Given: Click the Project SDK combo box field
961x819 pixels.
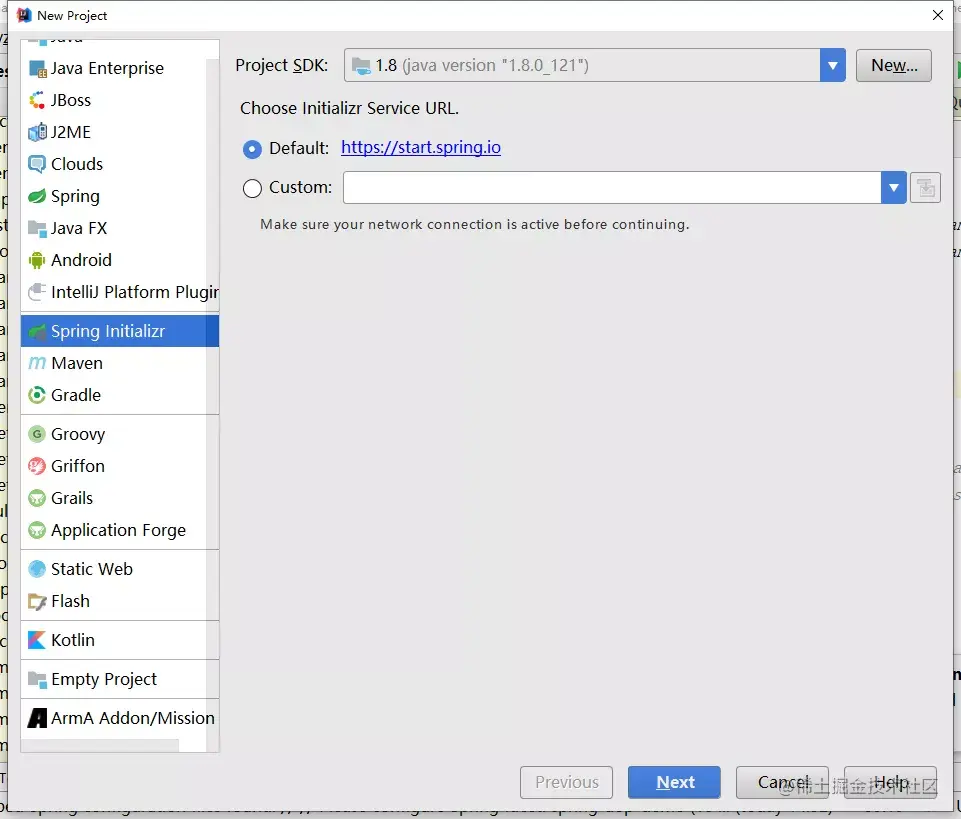Looking at the screenshot, I should pos(594,65).
